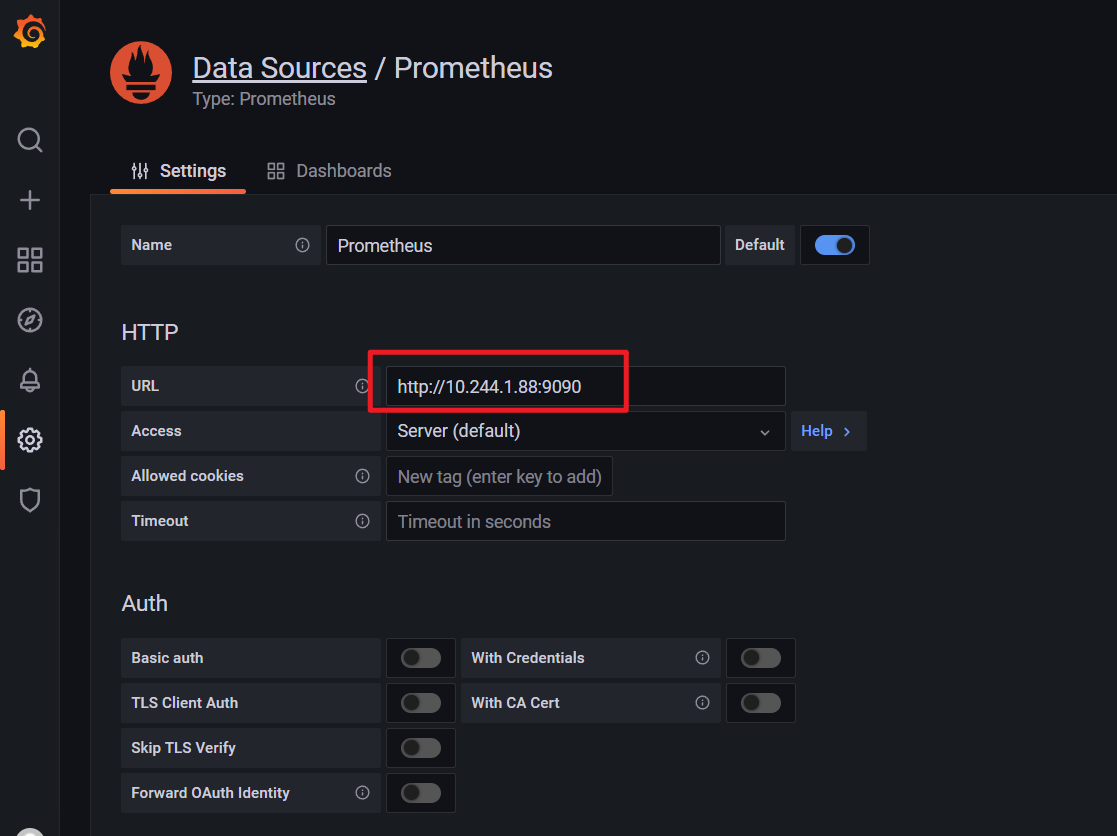Turn off the Default data source toggle

pyautogui.click(x=835, y=245)
